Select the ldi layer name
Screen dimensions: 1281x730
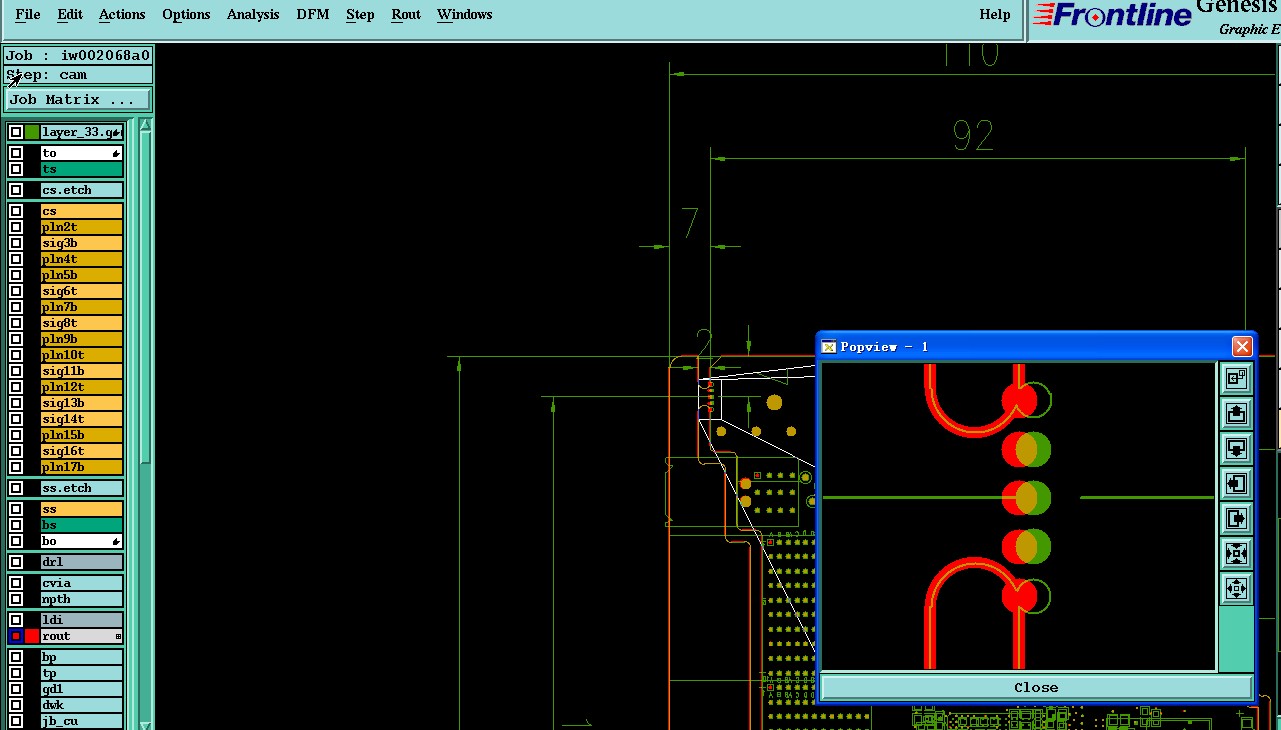pyautogui.click(x=82, y=620)
